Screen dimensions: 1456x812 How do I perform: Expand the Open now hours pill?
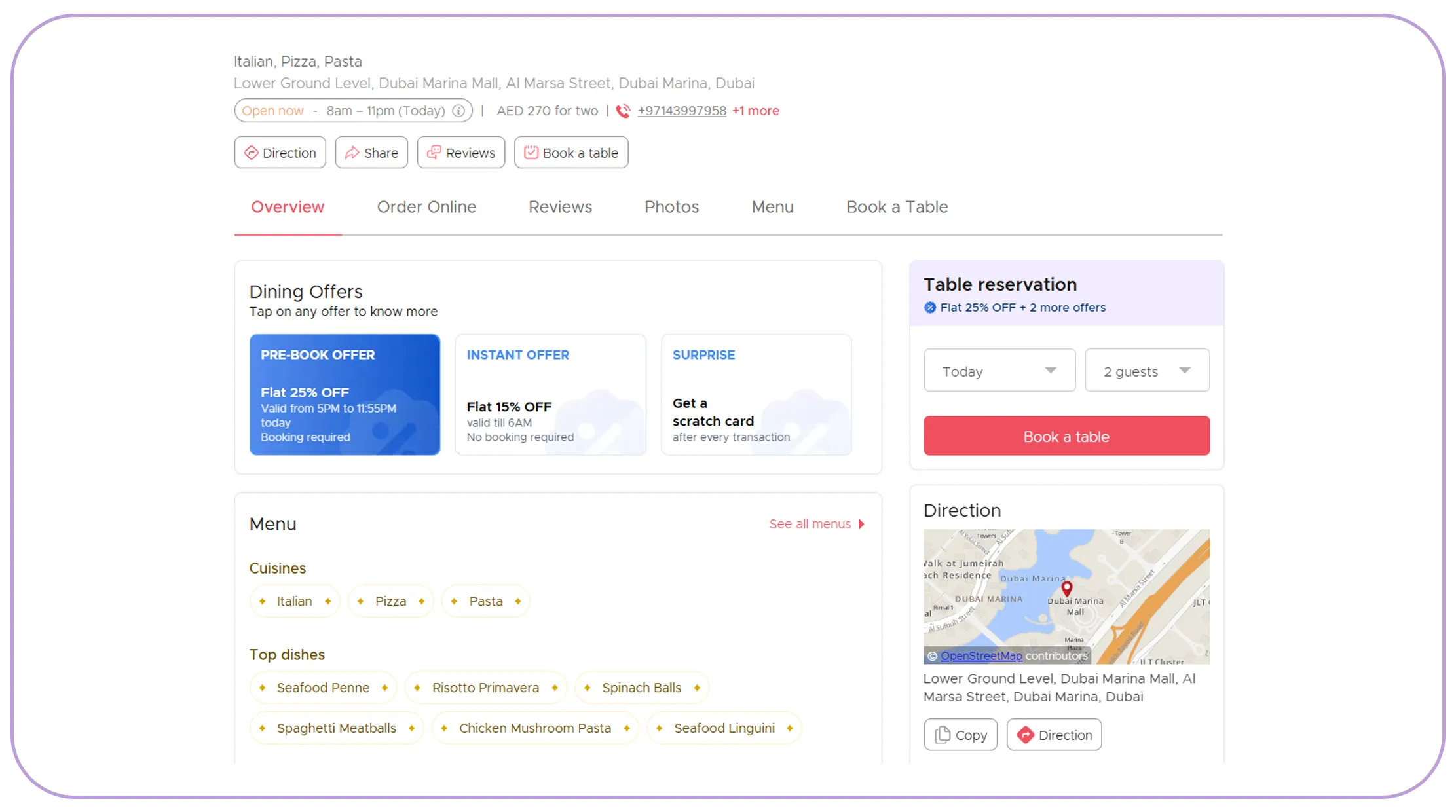point(354,111)
